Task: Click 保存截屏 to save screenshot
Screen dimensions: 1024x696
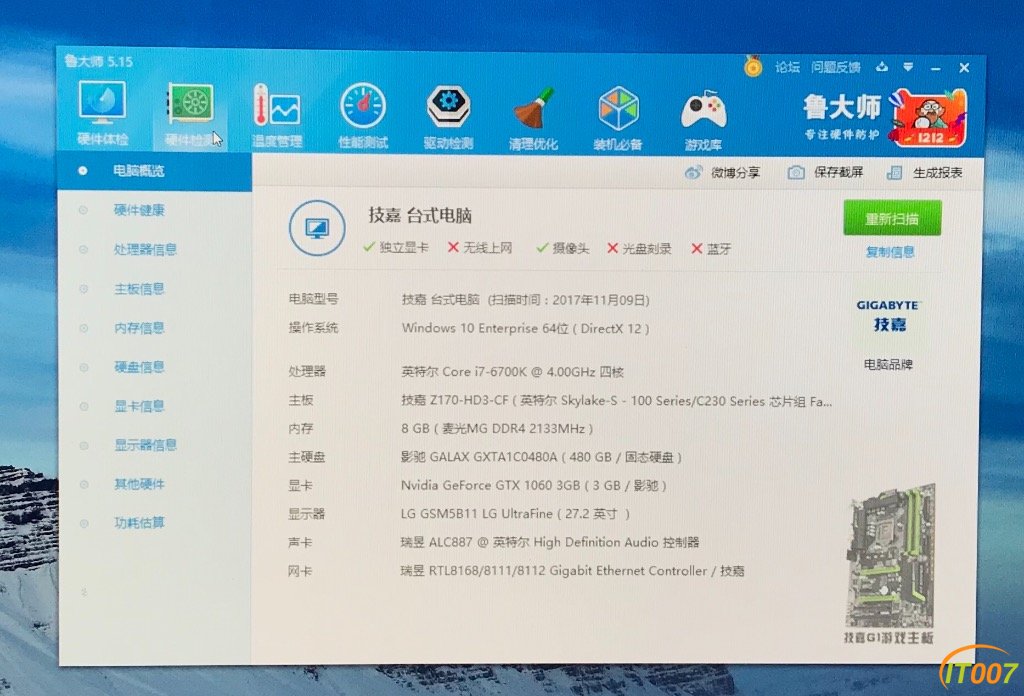Action: [825, 172]
